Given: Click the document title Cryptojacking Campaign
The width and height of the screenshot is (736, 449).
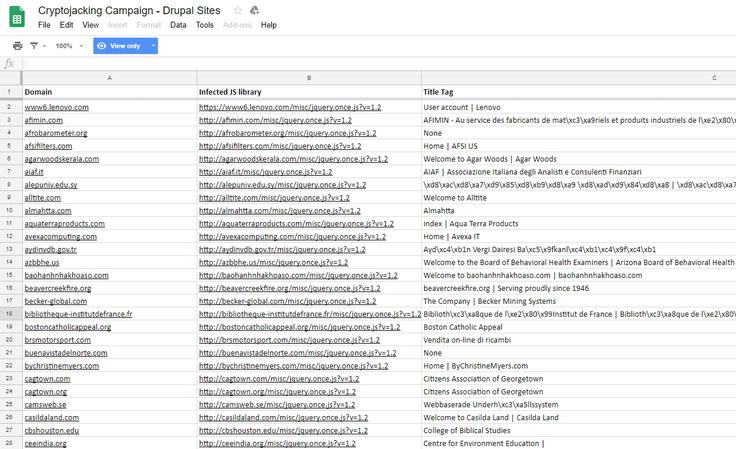Looking at the screenshot, I should coord(129,10).
